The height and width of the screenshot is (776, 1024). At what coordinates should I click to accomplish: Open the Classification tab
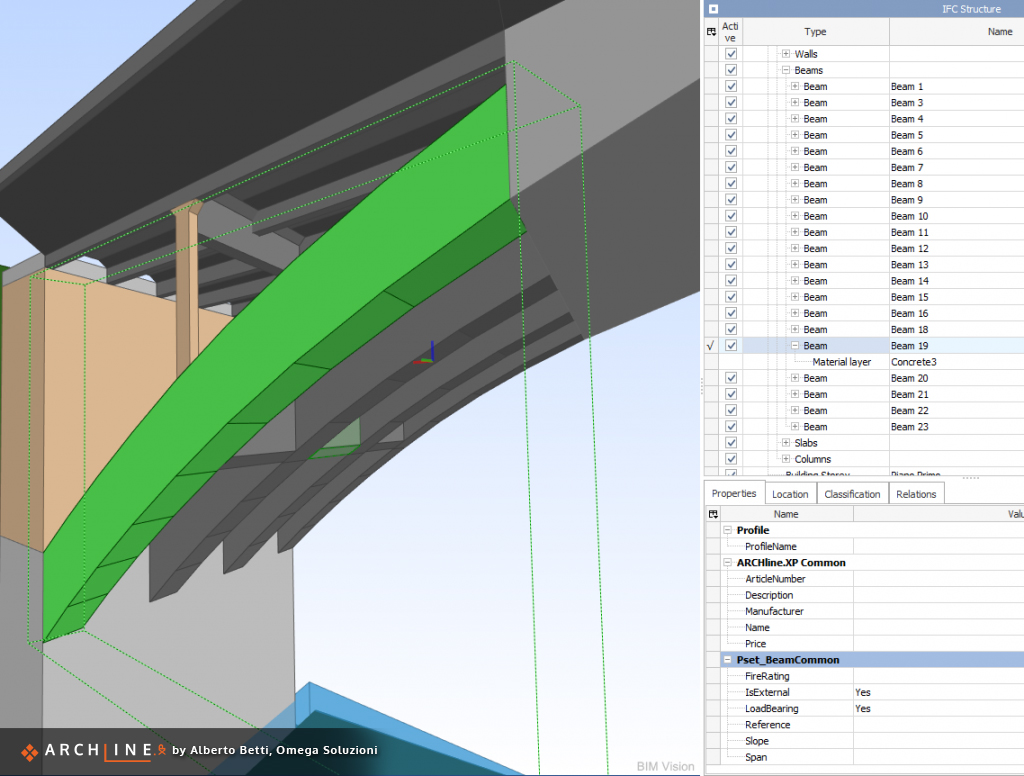(852, 494)
